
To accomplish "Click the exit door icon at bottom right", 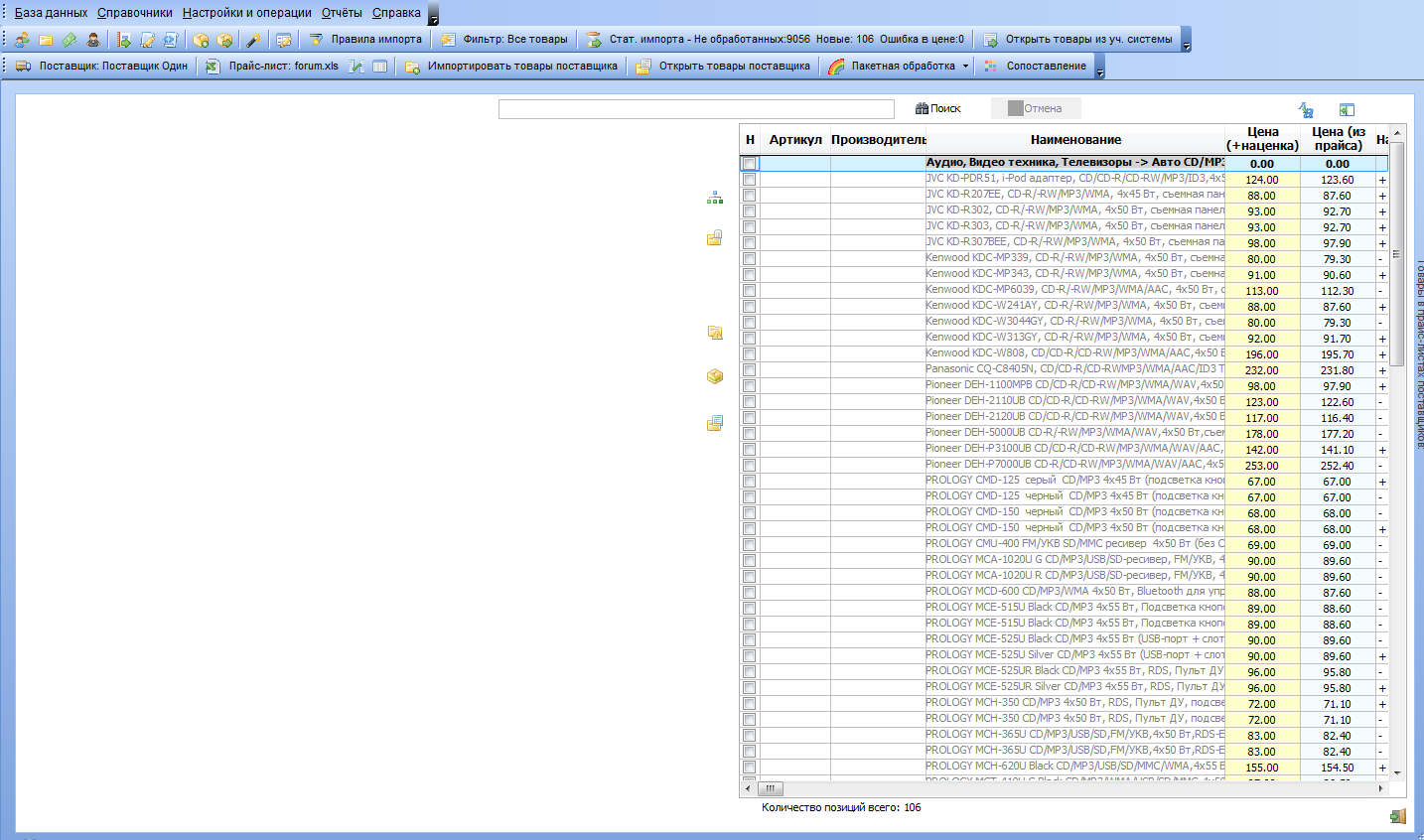I will pos(1398,816).
